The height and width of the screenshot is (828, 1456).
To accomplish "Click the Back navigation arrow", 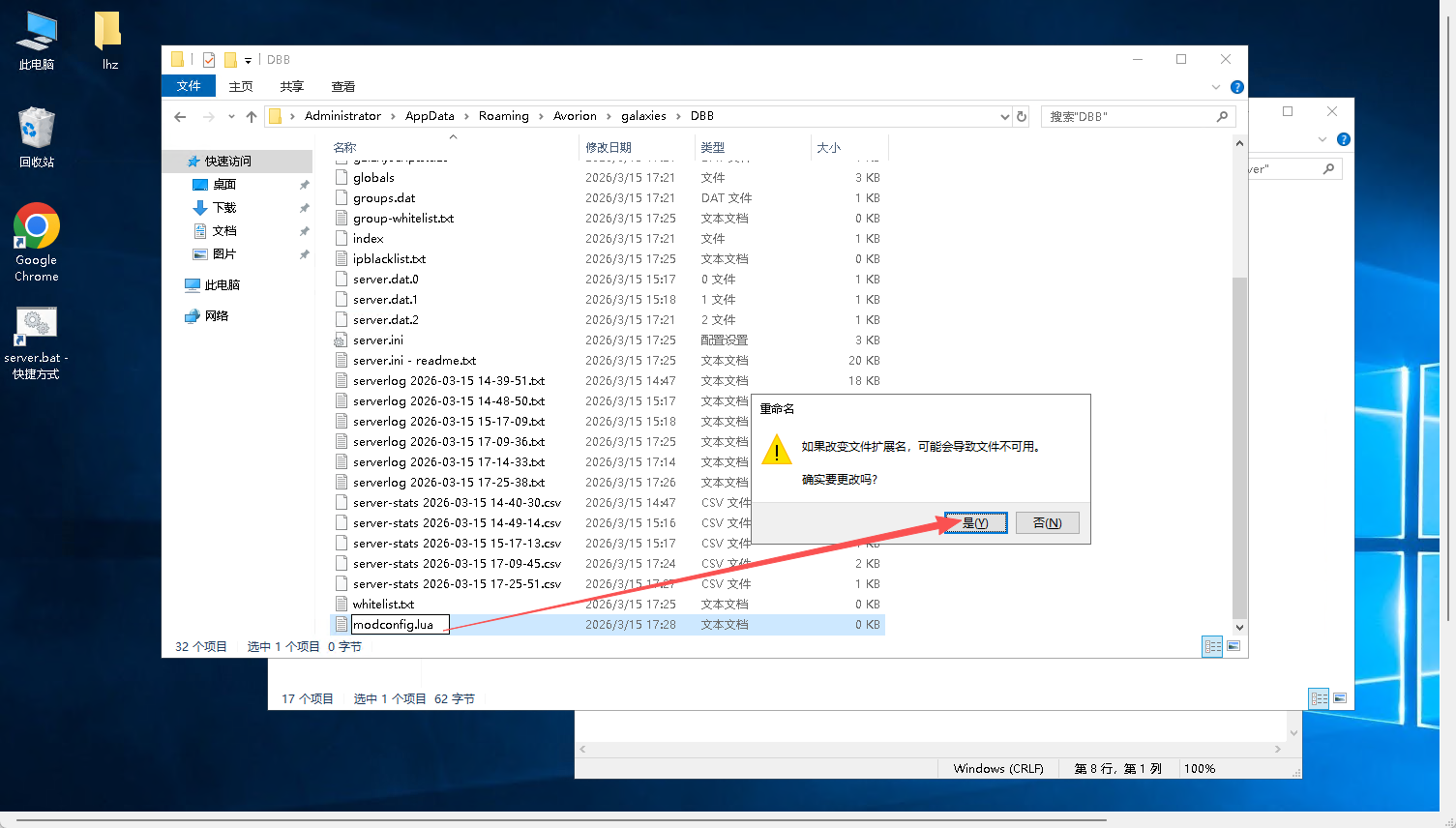I will (x=180, y=117).
